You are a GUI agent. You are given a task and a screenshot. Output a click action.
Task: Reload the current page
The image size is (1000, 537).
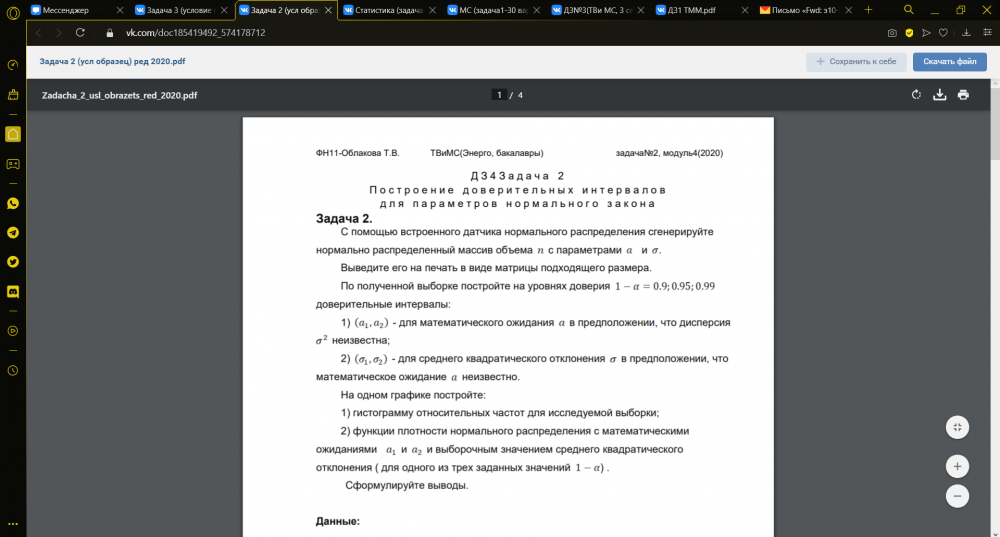pos(80,33)
